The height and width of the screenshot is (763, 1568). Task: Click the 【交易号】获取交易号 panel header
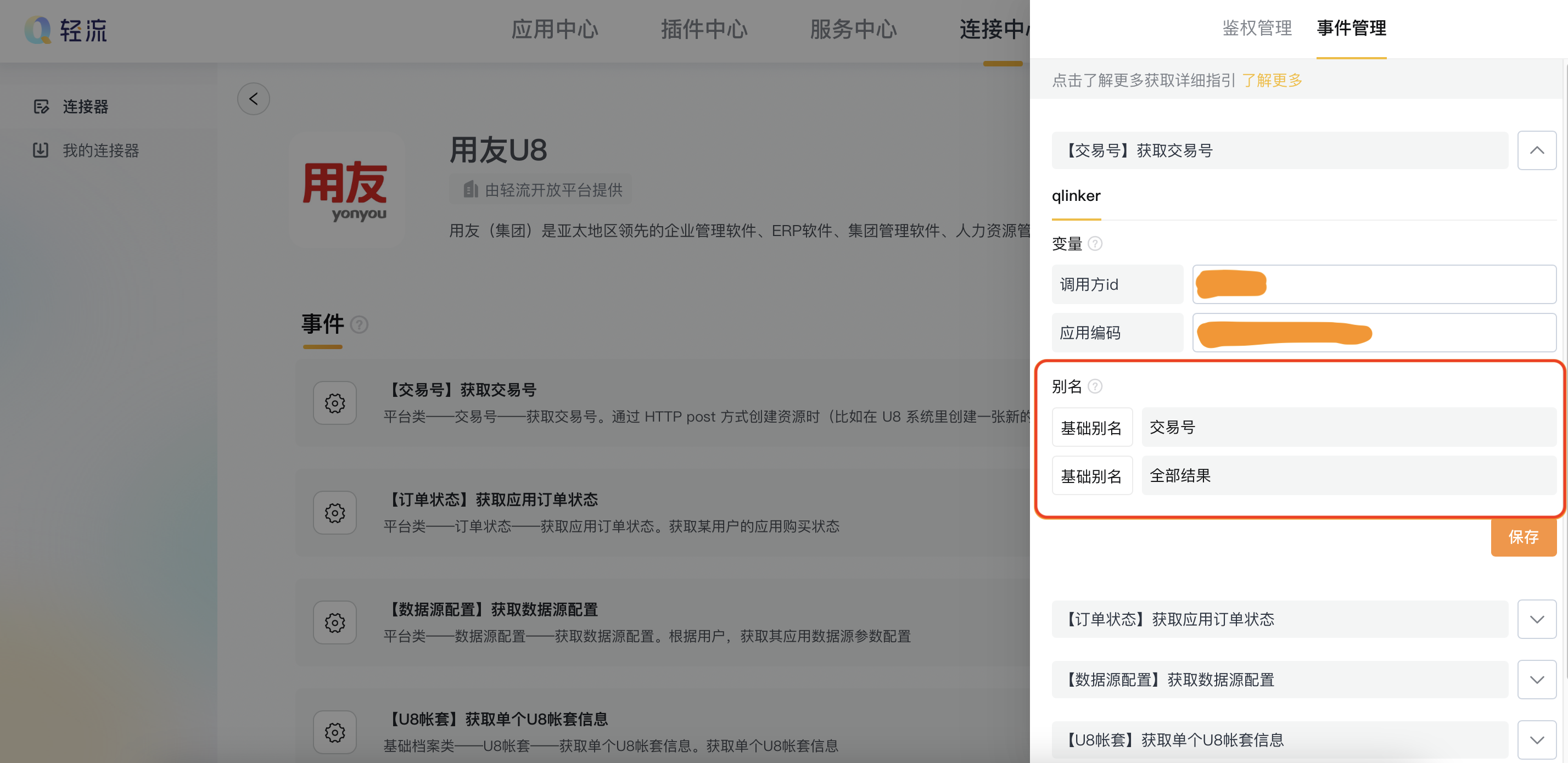point(1279,150)
